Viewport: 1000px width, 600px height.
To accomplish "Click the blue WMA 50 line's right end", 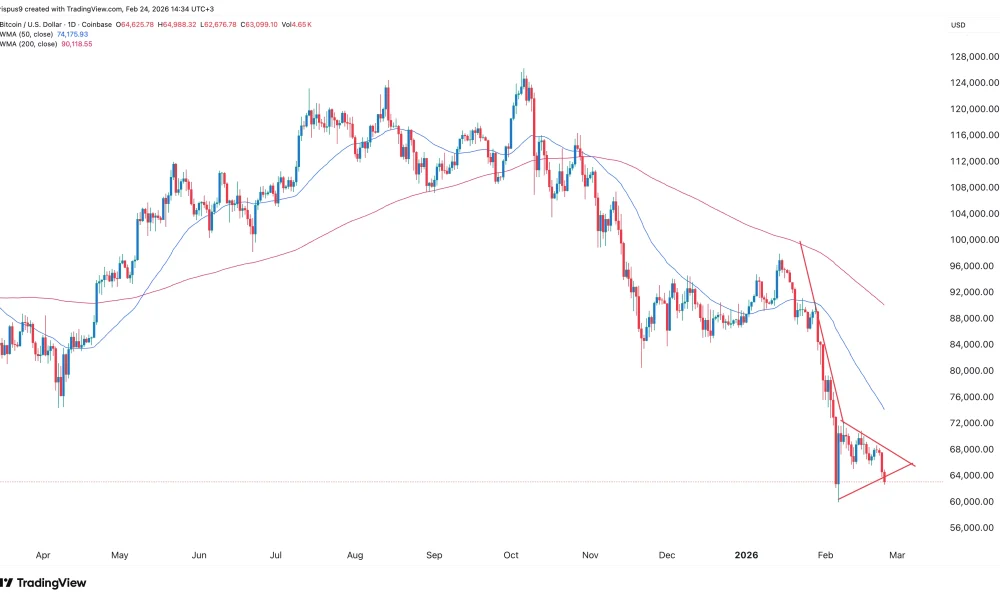I will click(x=884, y=409).
